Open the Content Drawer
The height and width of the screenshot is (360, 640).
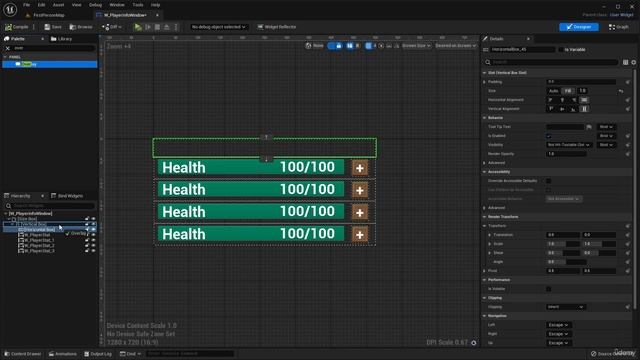[x=23, y=354]
